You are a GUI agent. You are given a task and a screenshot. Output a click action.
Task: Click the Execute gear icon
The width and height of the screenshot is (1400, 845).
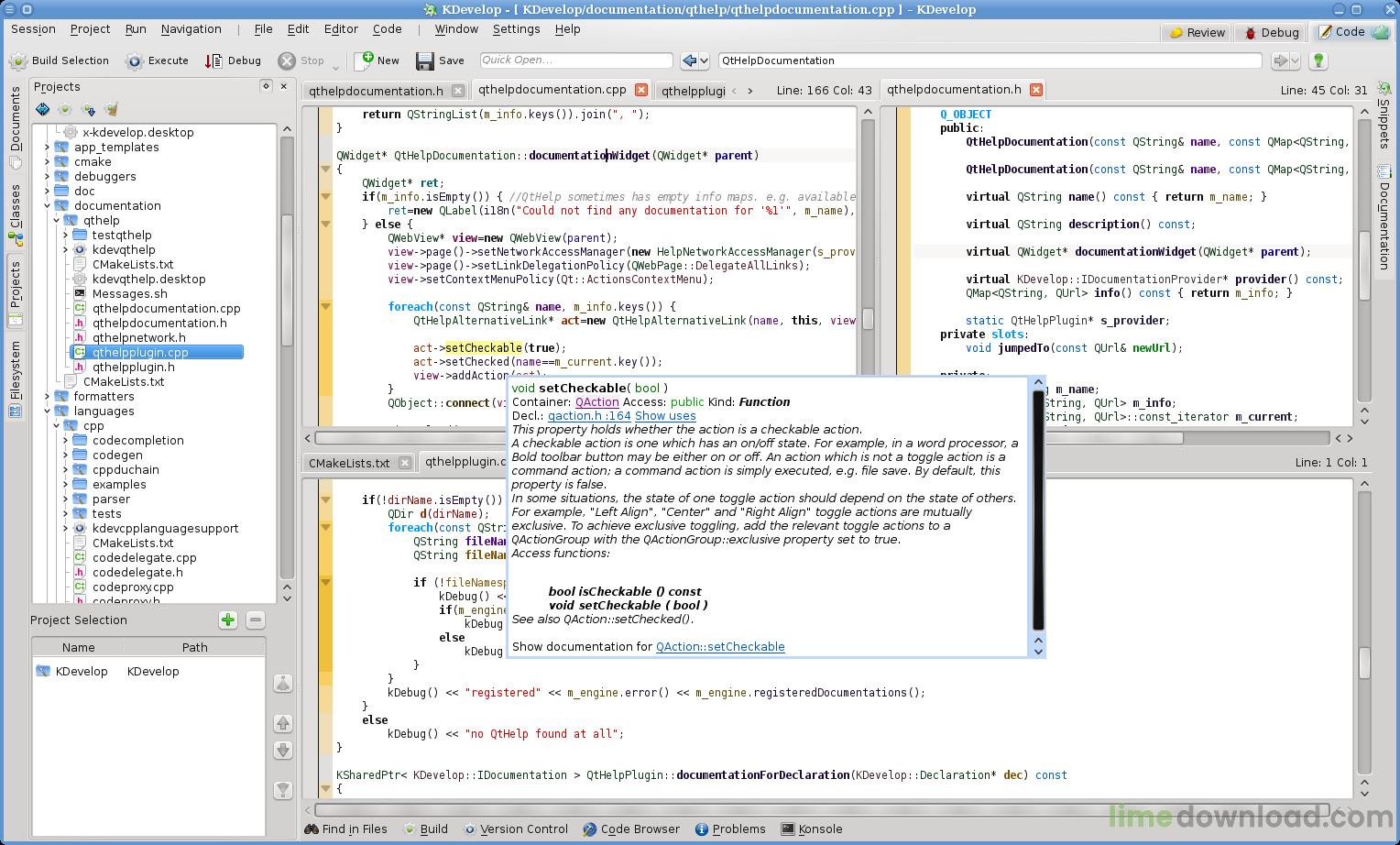tap(135, 61)
